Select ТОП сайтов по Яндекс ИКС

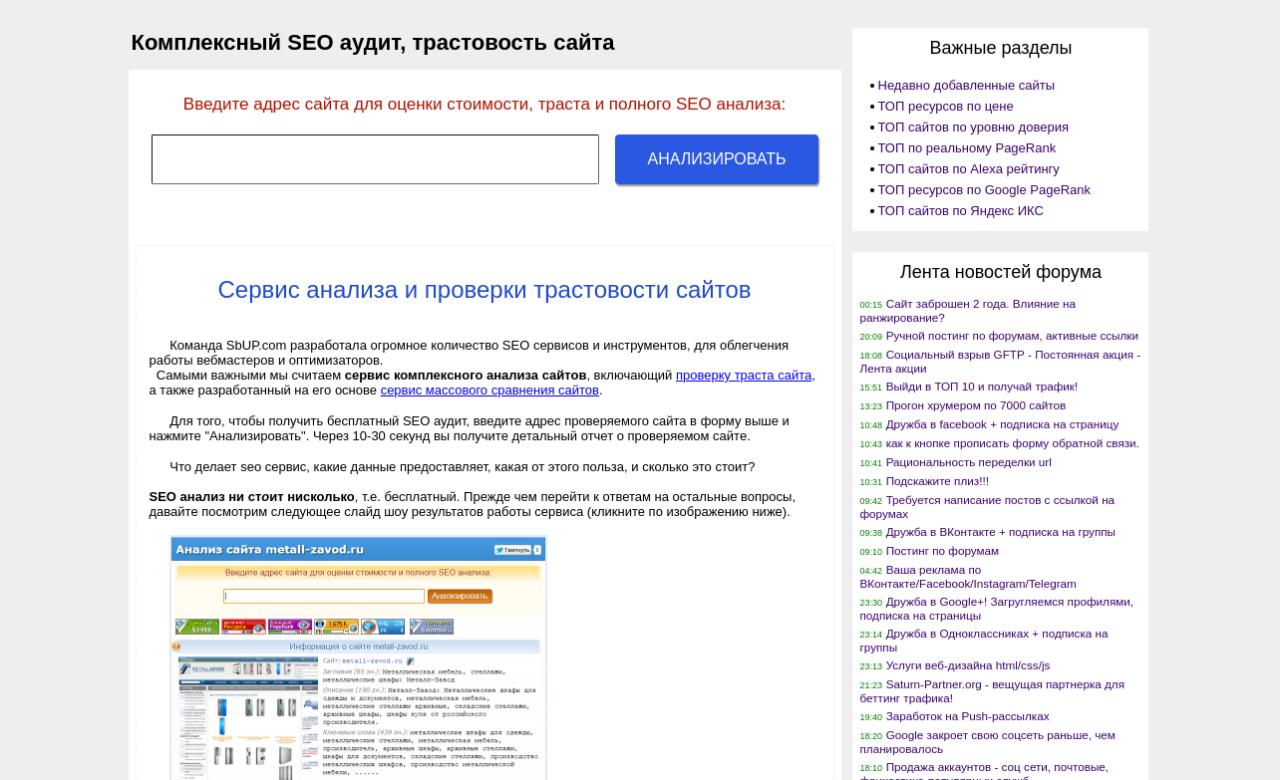click(960, 211)
